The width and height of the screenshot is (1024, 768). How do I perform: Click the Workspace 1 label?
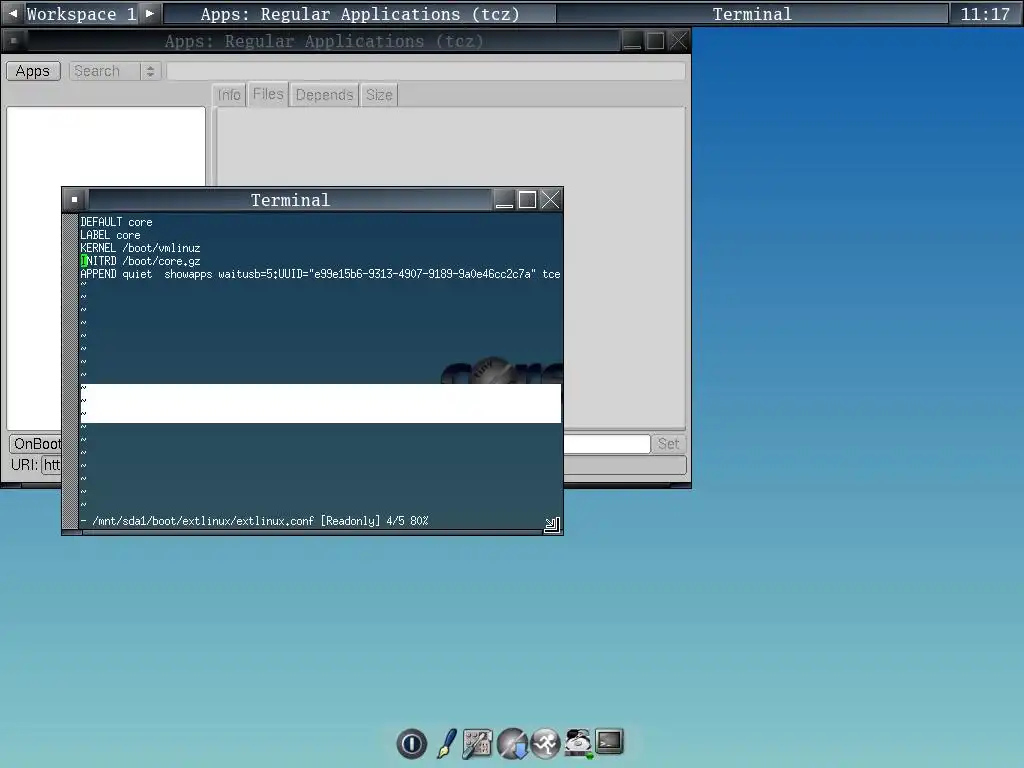(81, 14)
